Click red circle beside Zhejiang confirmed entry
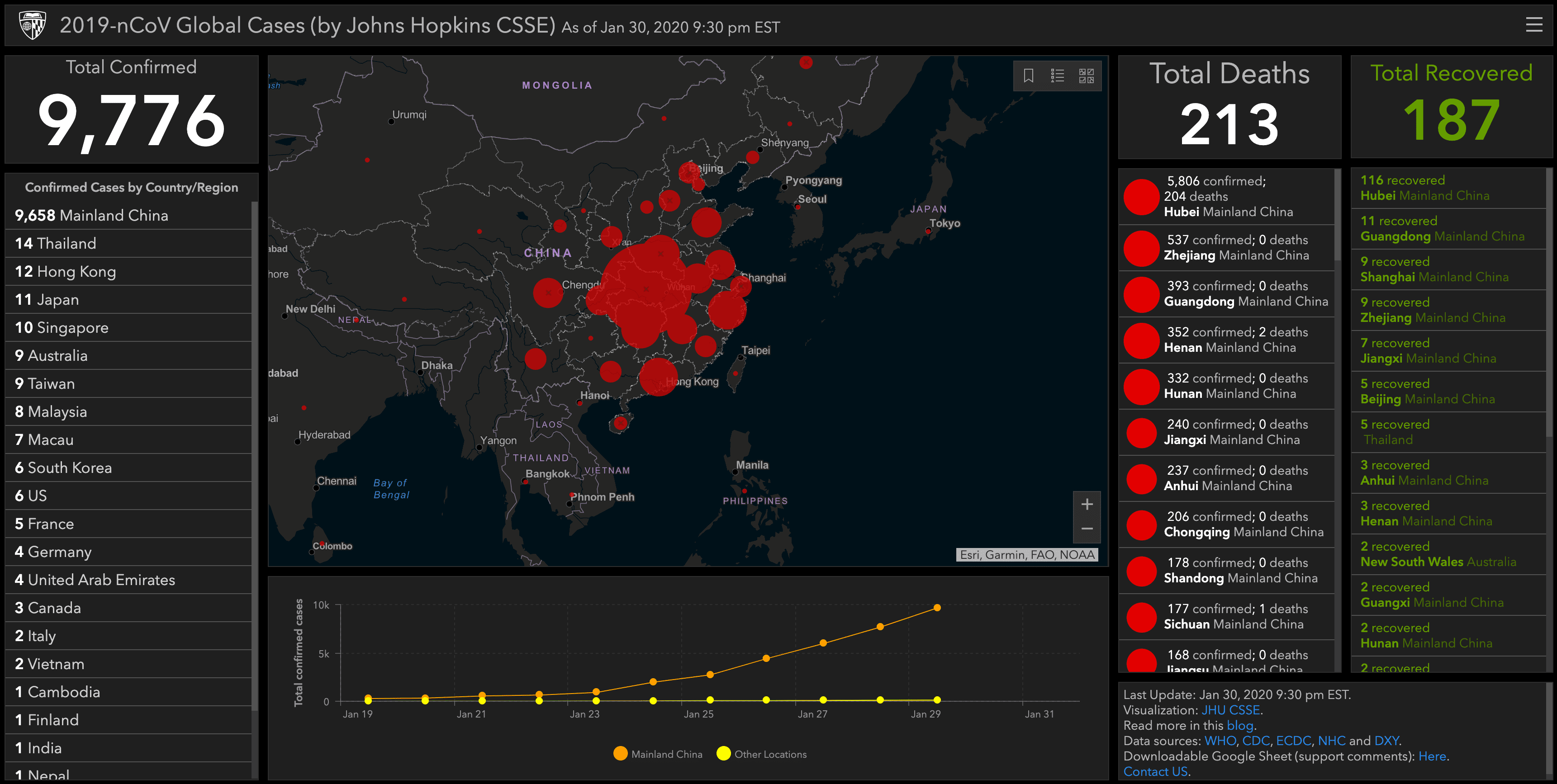This screenshot has width=1557, height=784. click(1141, 248)
